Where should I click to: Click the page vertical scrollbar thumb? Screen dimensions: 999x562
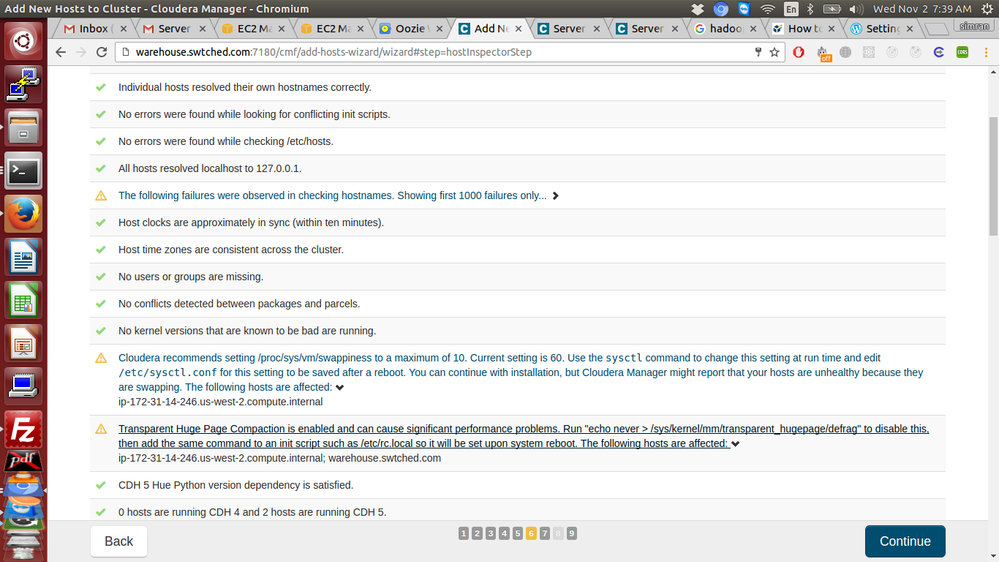(993, 177)
